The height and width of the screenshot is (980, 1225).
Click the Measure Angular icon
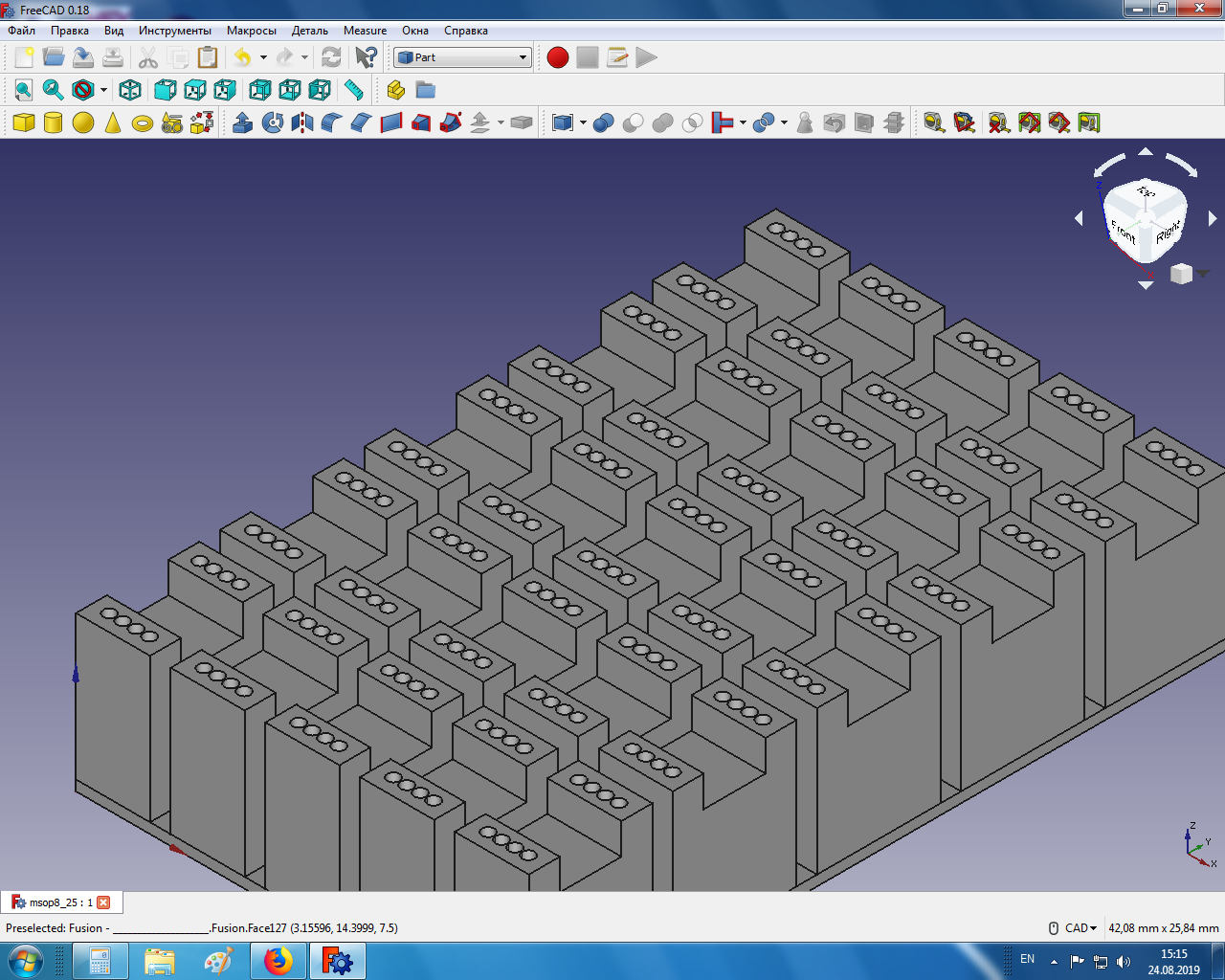tap(965, 122)
